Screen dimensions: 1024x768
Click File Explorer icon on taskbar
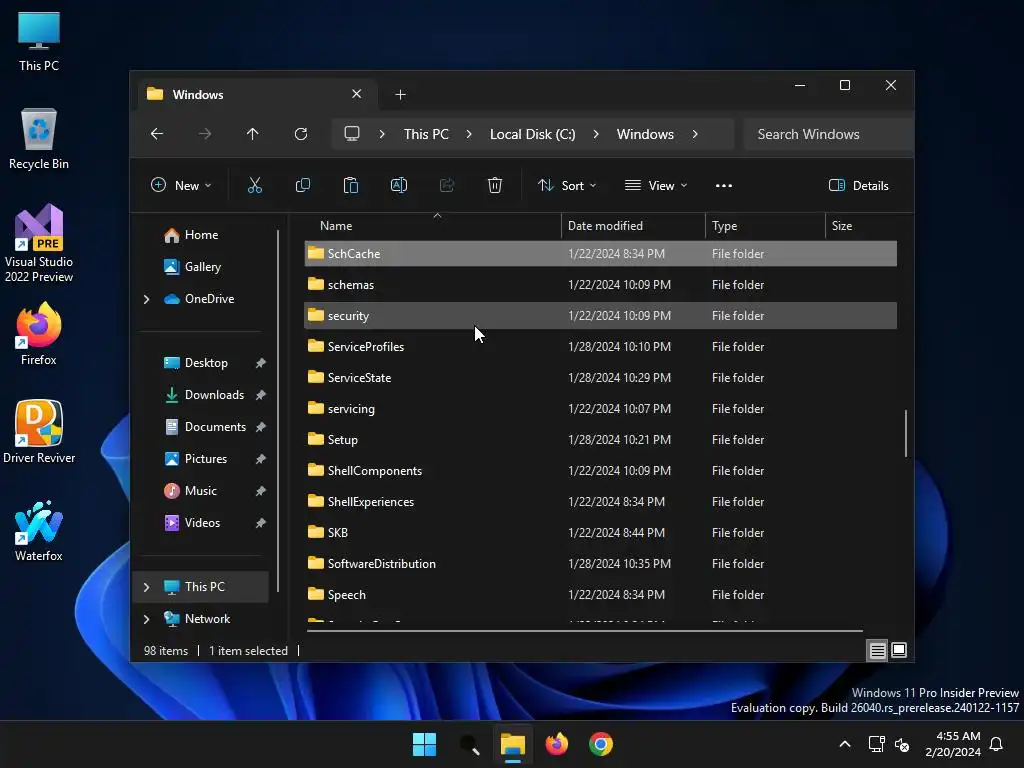[513, 744]
